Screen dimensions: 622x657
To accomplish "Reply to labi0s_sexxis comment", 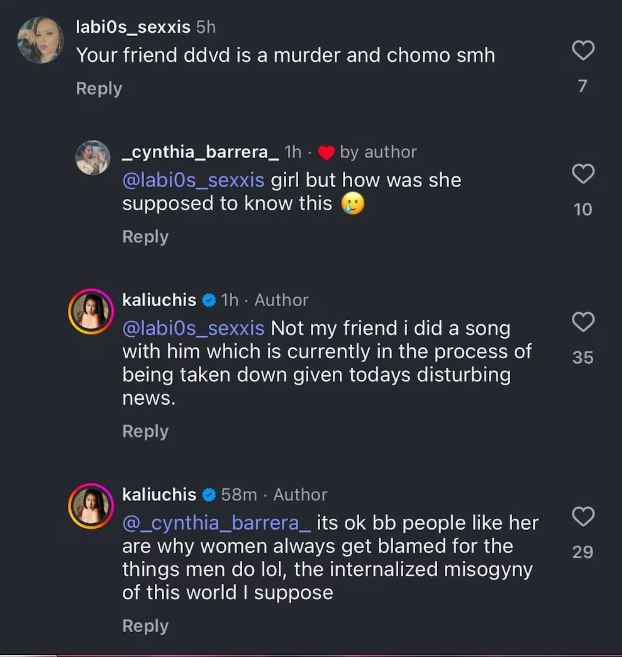I will point(99,89).
